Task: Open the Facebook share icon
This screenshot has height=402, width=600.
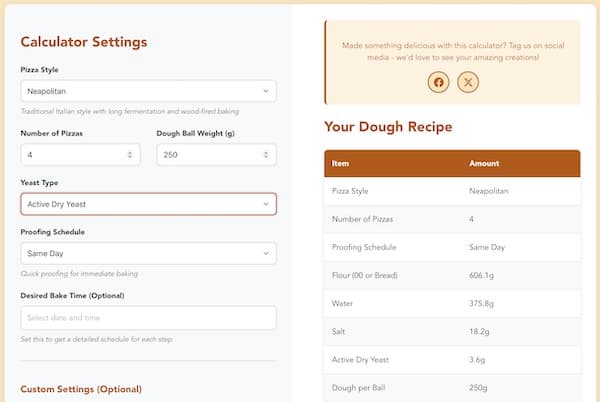Action: click(x=438, y=82)
